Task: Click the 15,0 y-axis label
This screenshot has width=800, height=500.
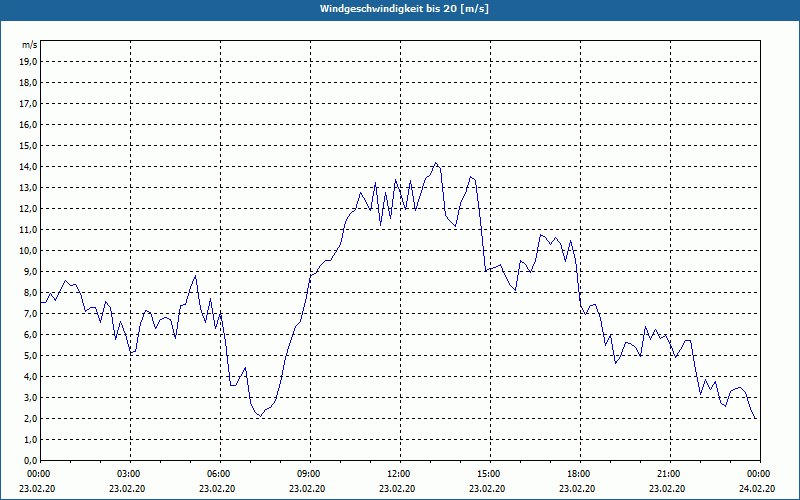Action: (x=29, y=145)
